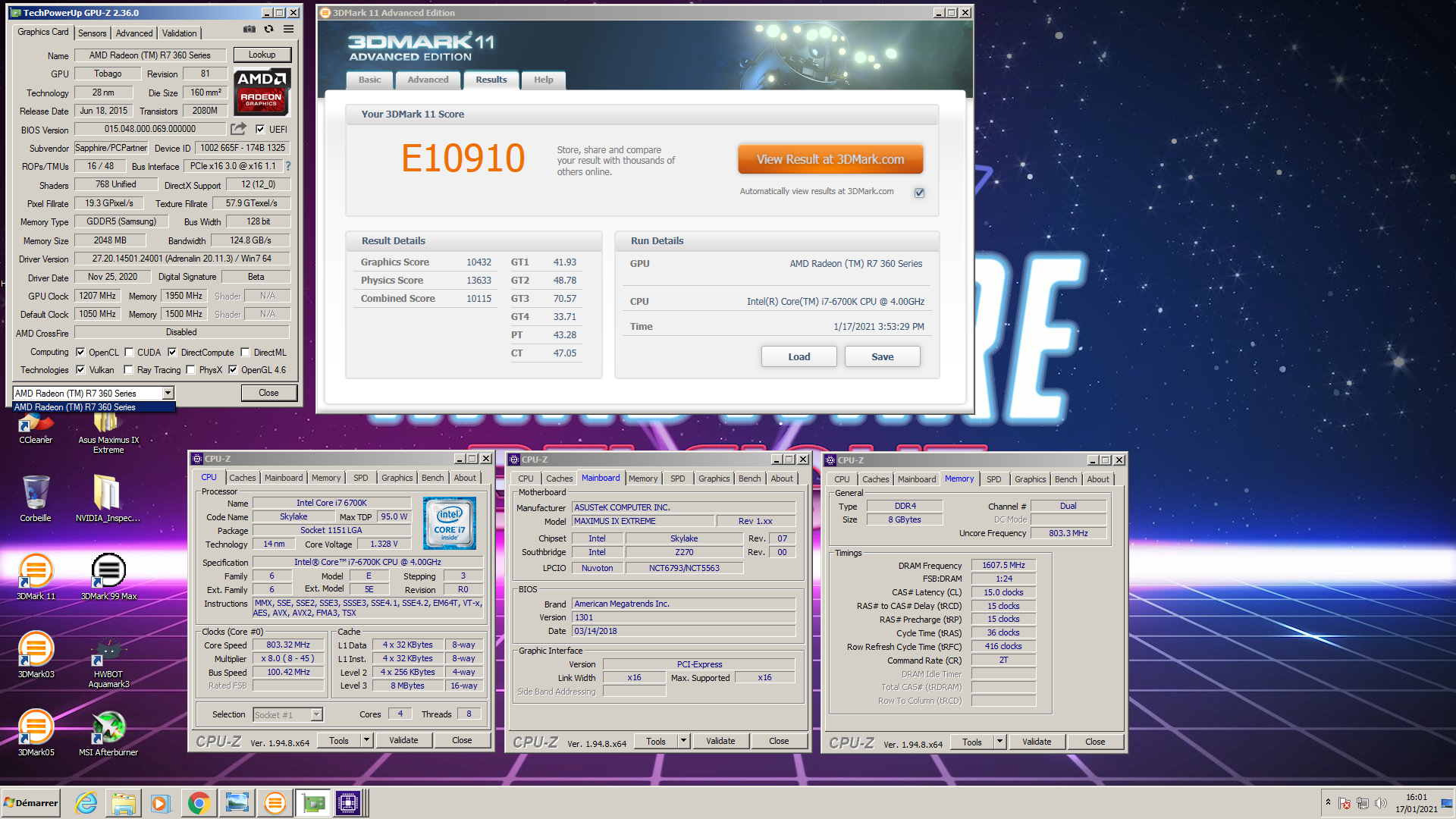Viewport: 1456px width, 819px height.
Task: Click the Action Center flag tray icon
Action: click(1344, 803)
